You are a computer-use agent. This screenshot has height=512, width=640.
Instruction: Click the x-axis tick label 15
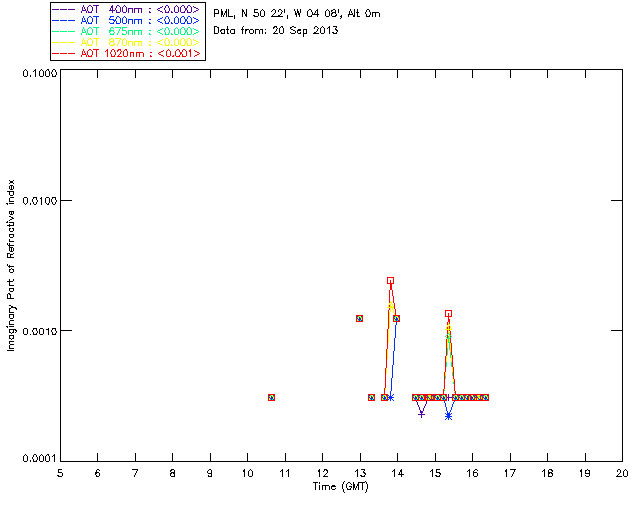(x=435, y=473)
